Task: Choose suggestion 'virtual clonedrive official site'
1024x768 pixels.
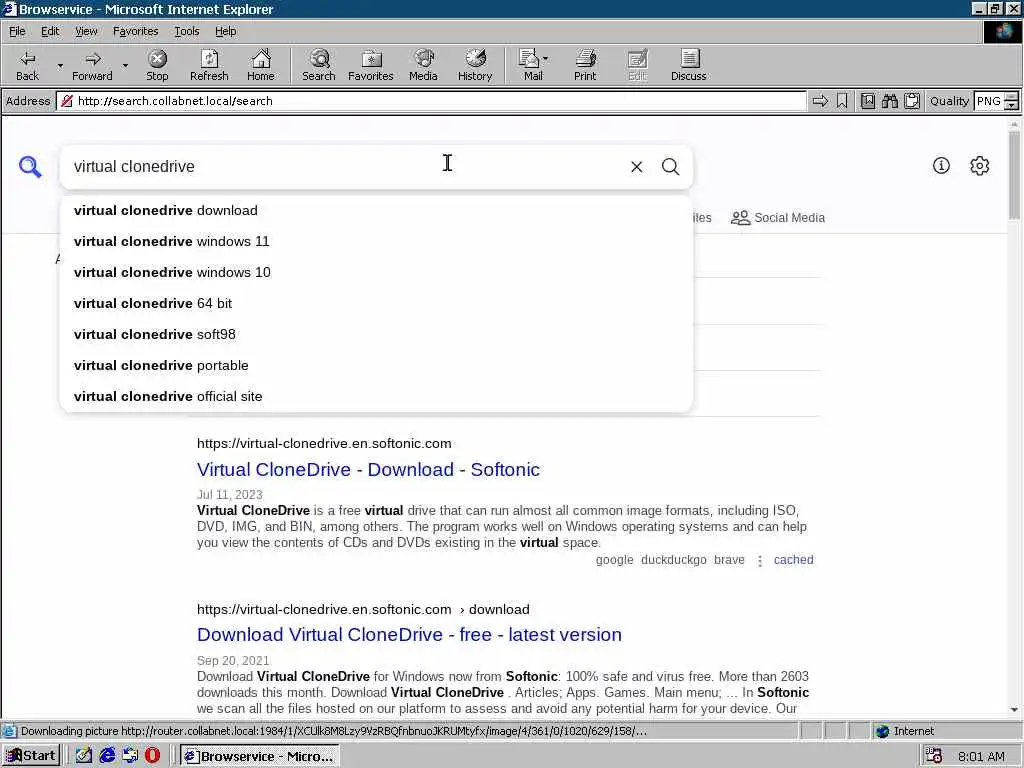Action: click(x=376, y=396)
